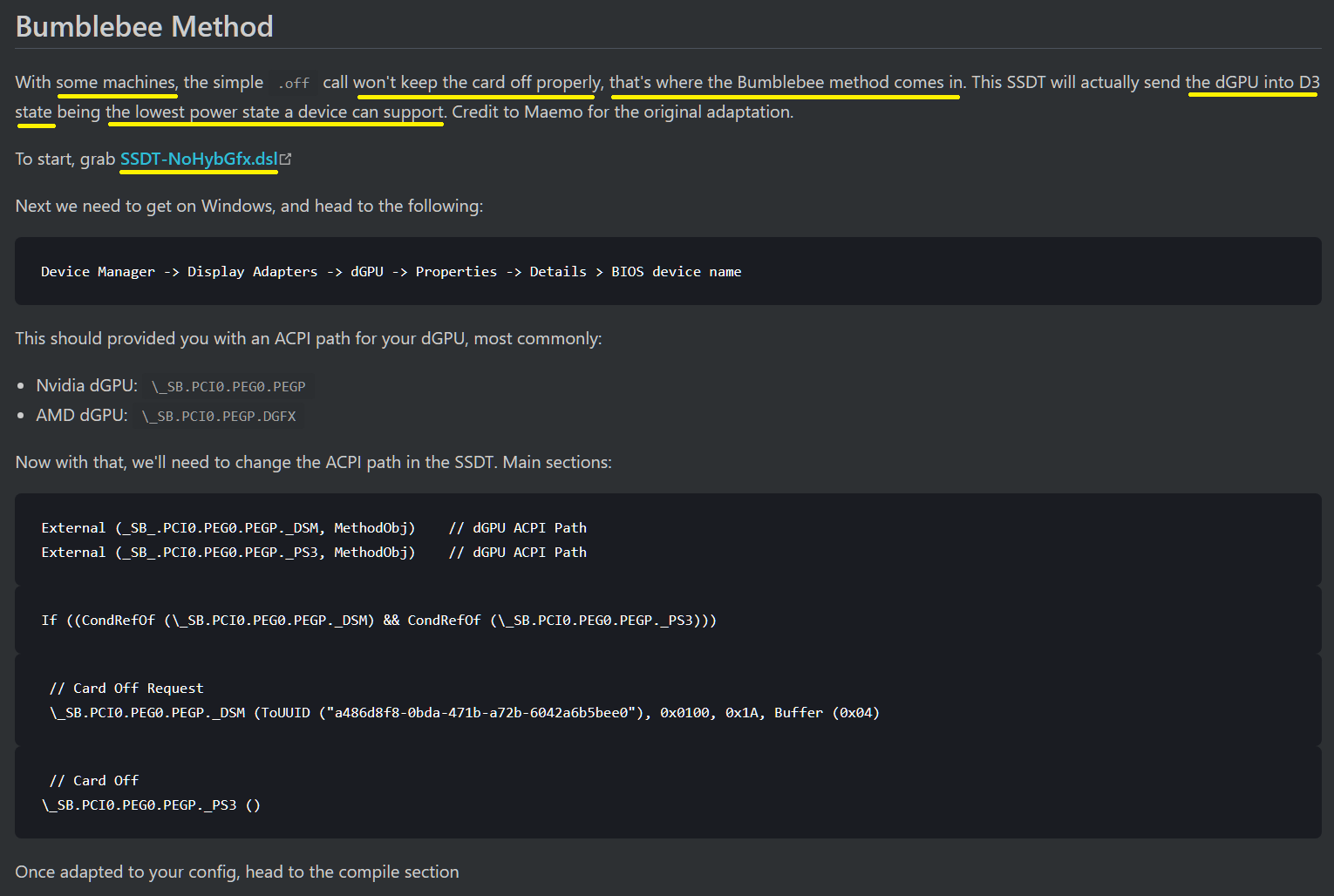The width and height of the screenshot is (1334, 896).
Task: Click the // Card Off Request comment
Action: tap(126, 689)
